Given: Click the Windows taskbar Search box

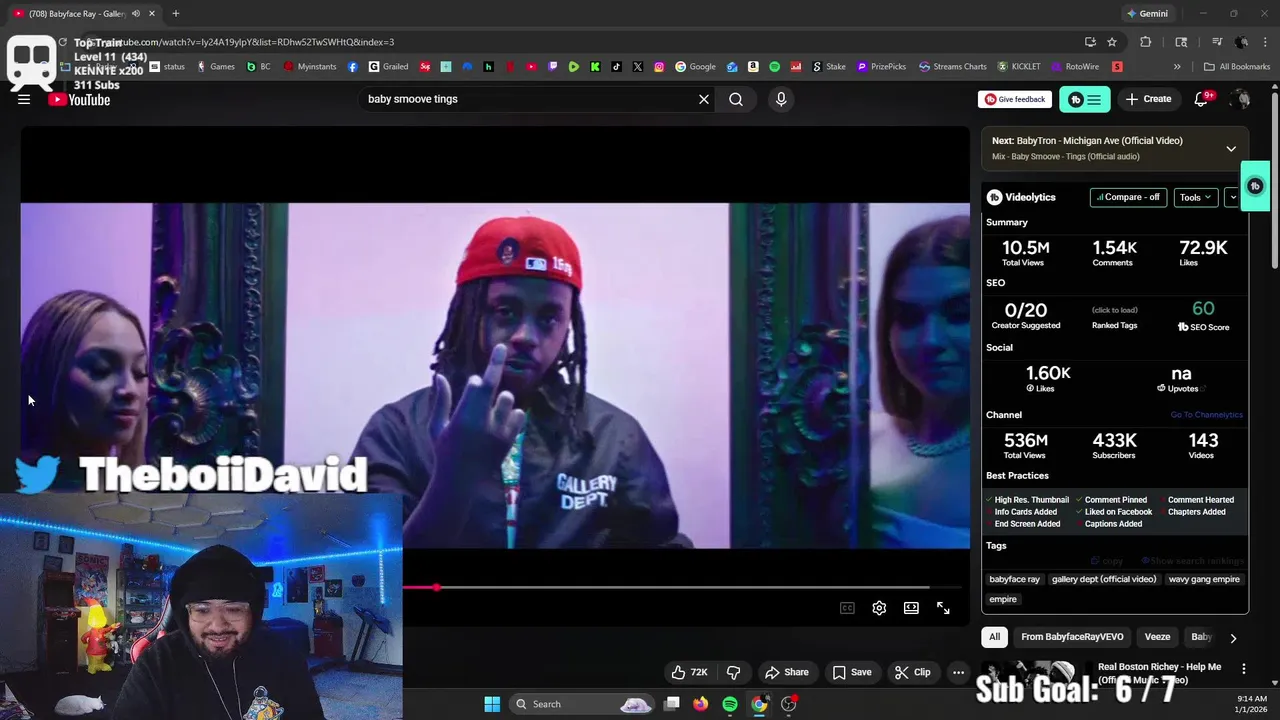Looking at the screenshot, I should [582, 704].
